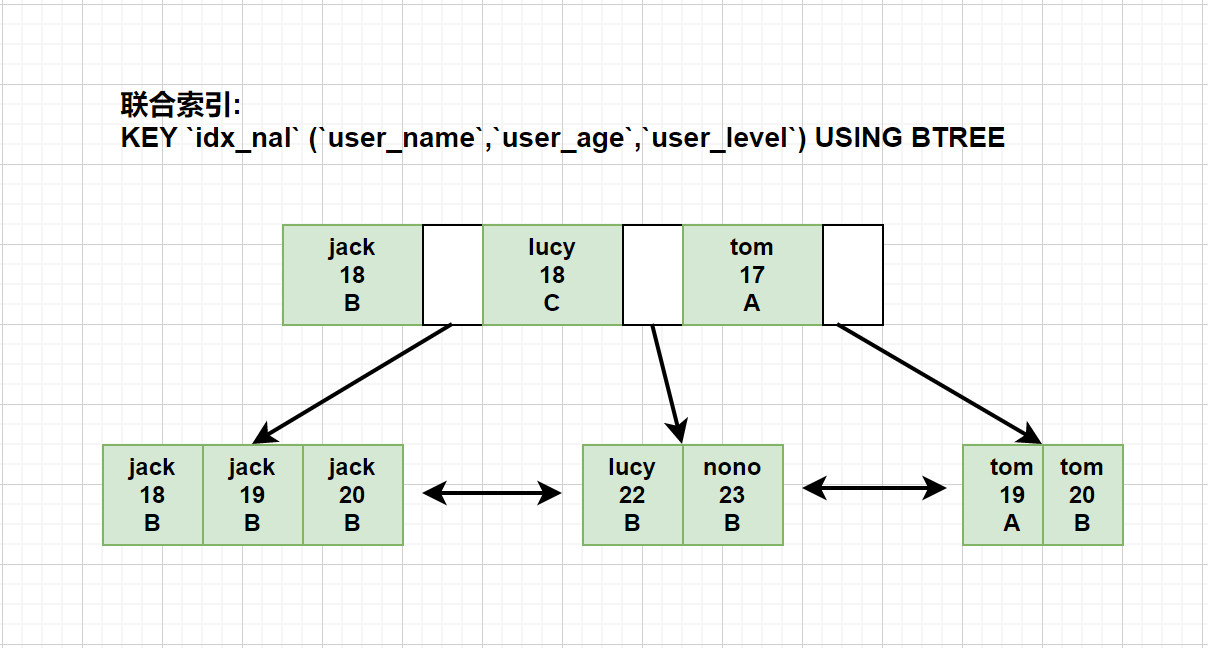1208x648 pixels.
Task: Select the double arrow between nono and tom leaves
Action: (x=874, y=488)
